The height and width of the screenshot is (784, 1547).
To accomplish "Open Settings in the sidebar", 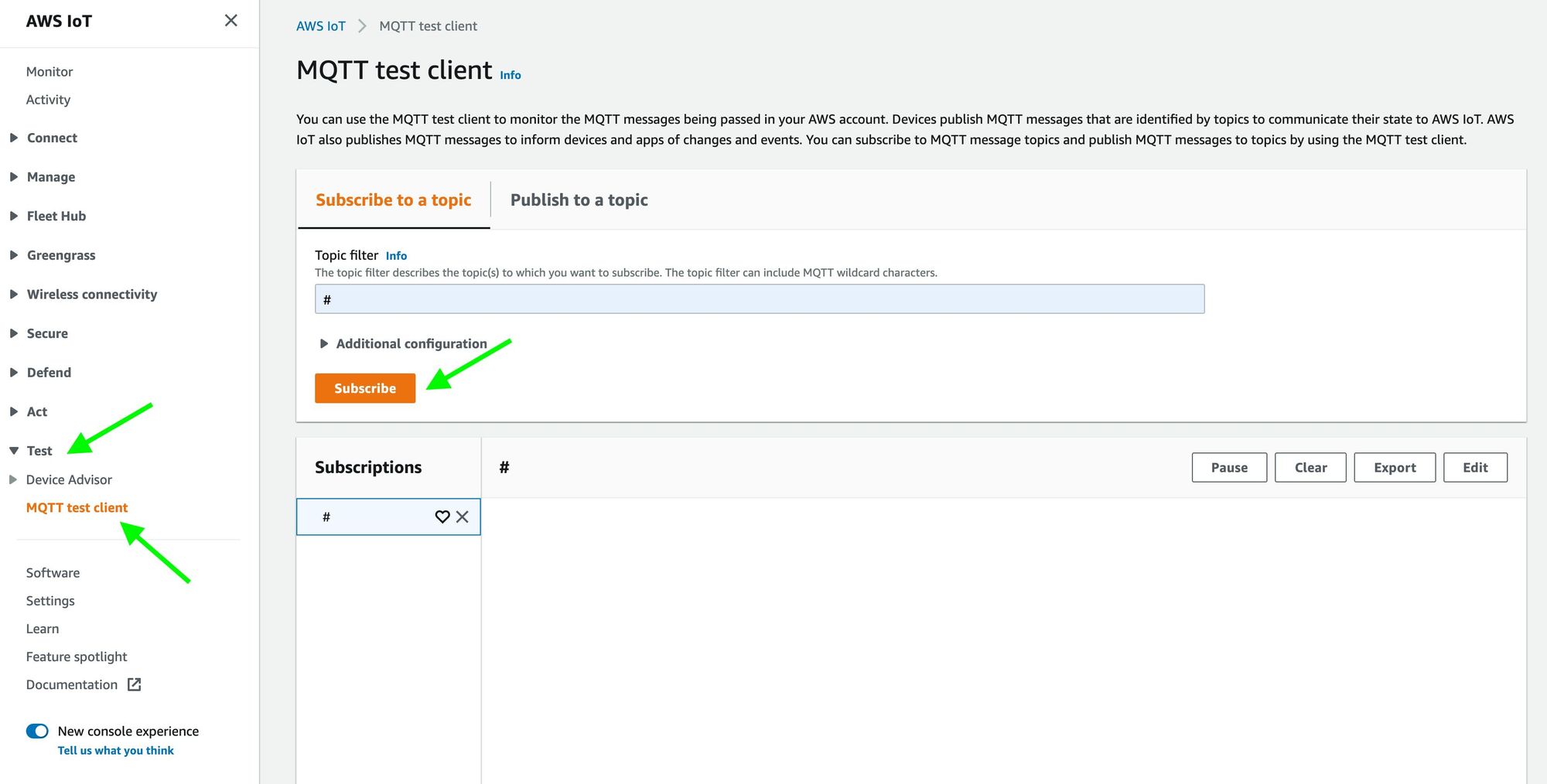I will coord(50,601).
